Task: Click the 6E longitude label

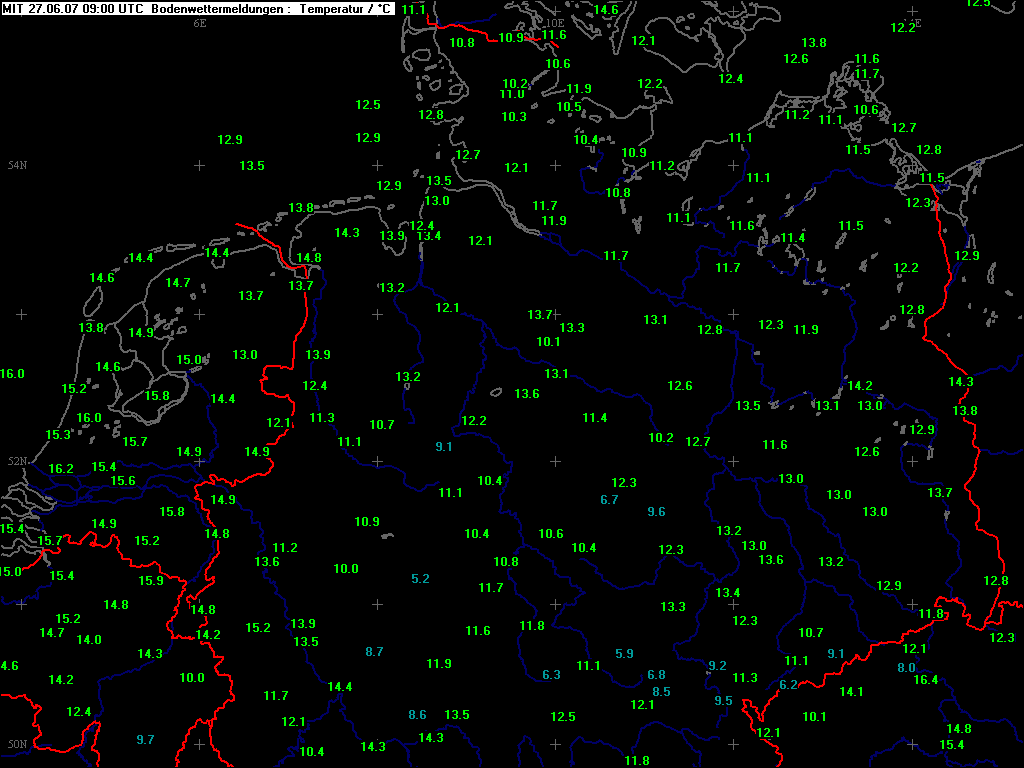Action: pyautogui.click(x=199, y=23)
